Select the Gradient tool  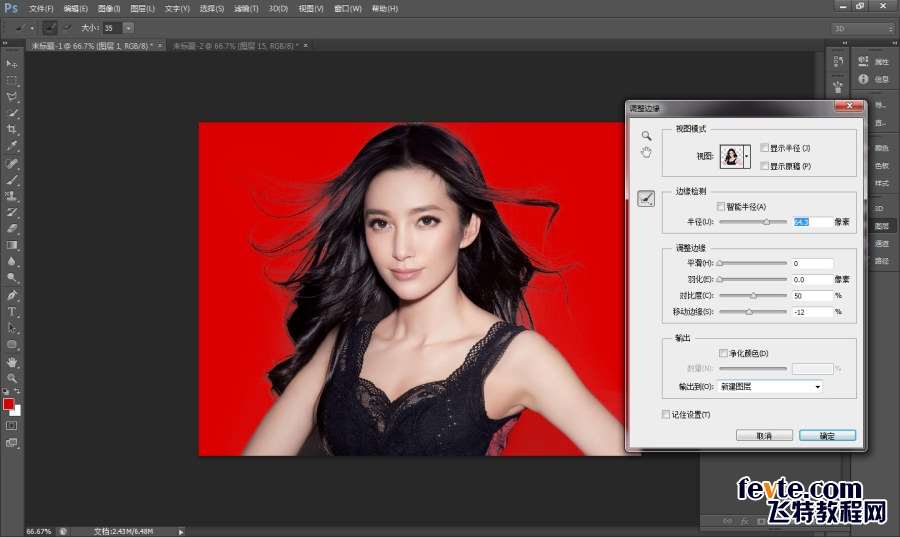point(11,245)
